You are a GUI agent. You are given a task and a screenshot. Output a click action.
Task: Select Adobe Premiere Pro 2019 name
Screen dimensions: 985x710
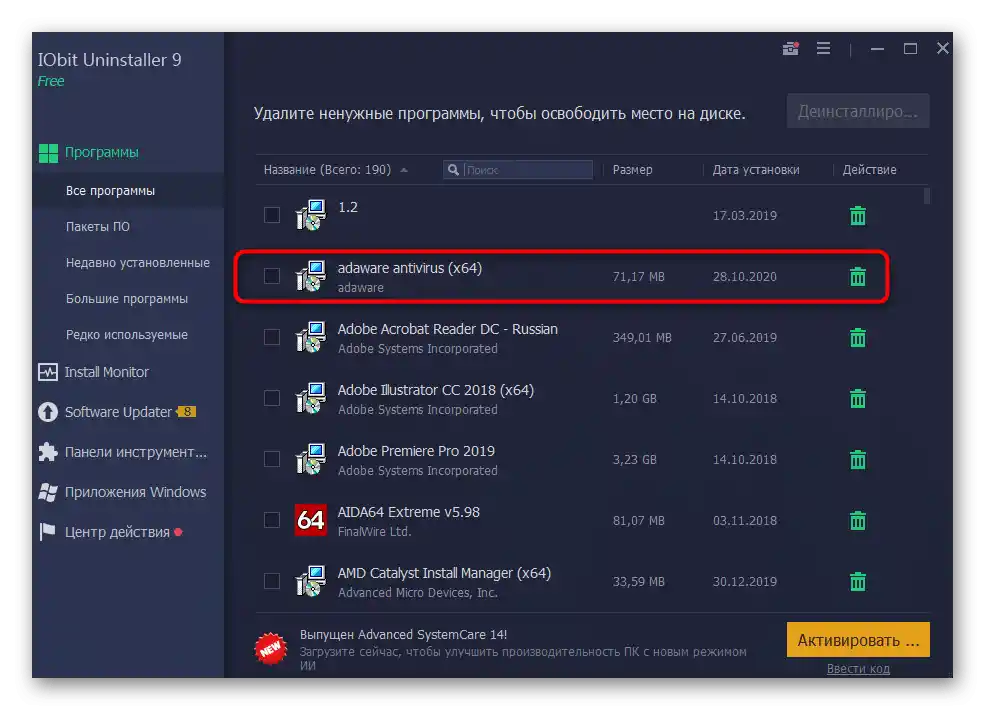(x=416, y=451)
